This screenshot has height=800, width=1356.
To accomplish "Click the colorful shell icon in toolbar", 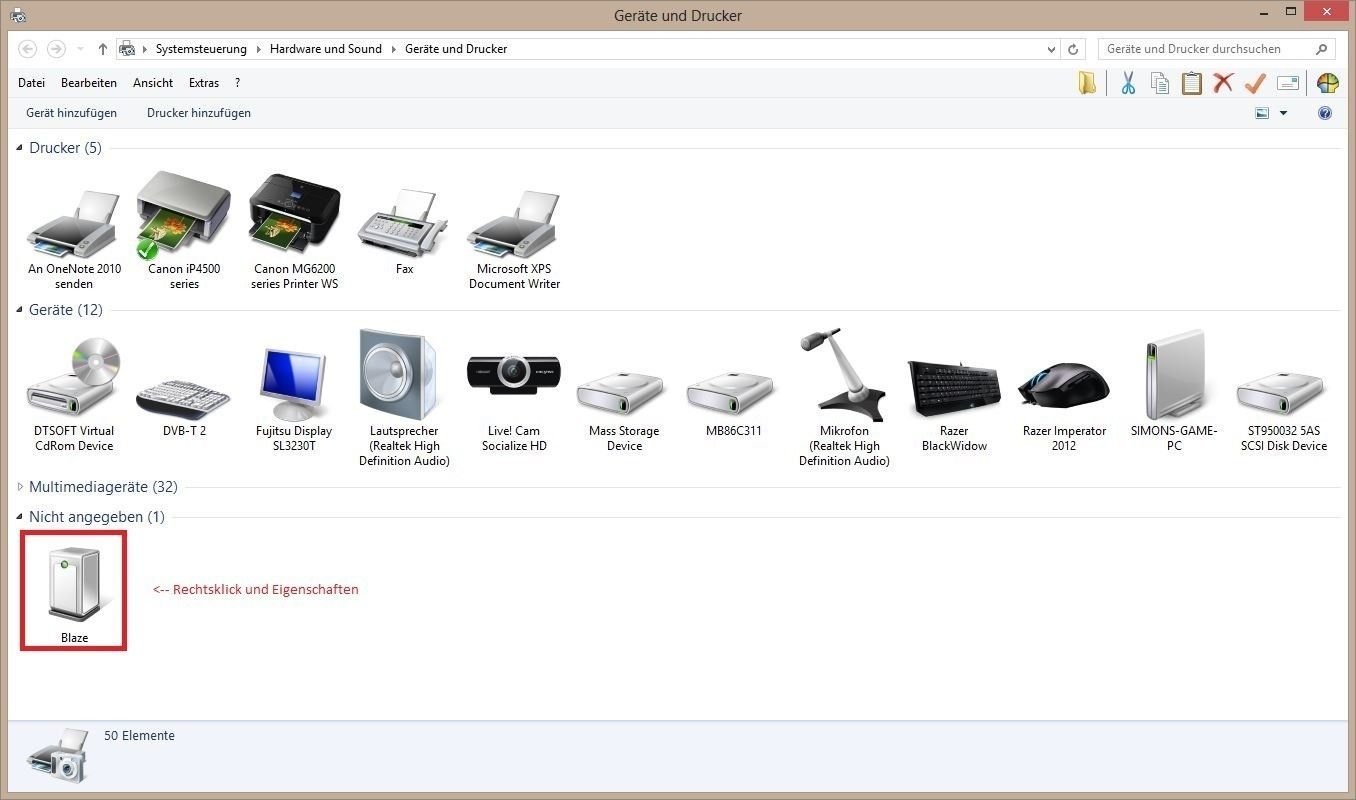I will (1327, 83).
